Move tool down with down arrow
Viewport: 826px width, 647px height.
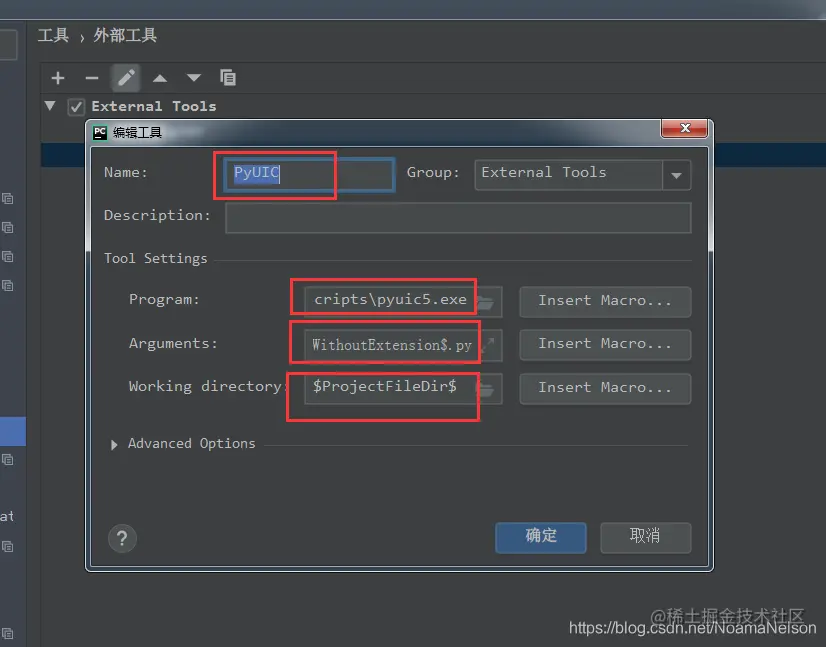tap(194, 78)
